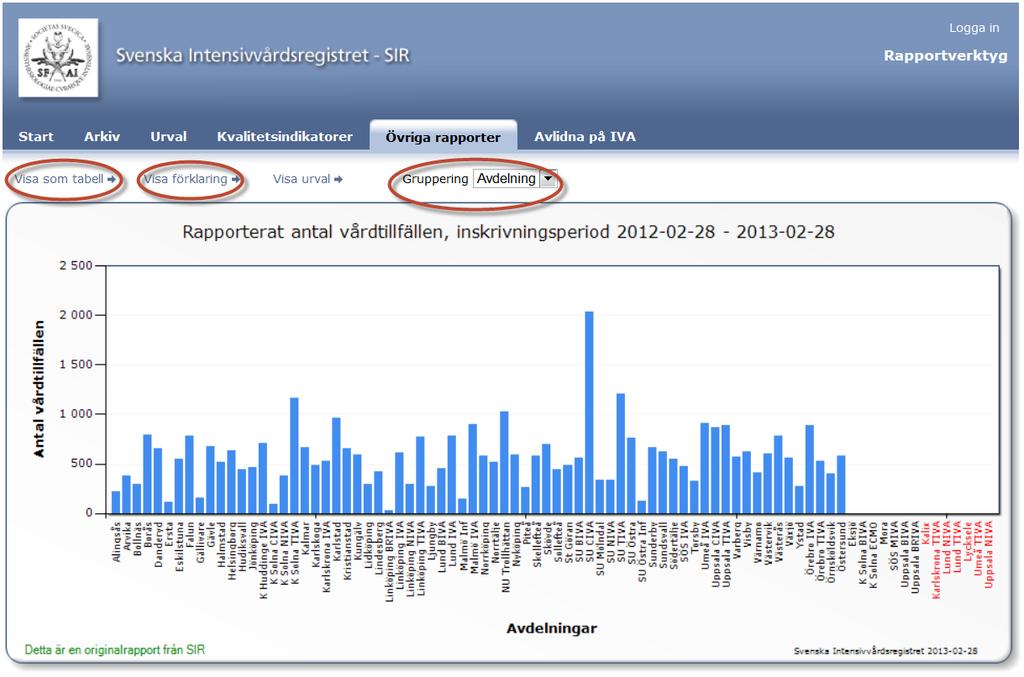Click the Antal vårdtillfällen y-axis label
This screenshot has width=1024, height=677.
click(x=40, y=389)
